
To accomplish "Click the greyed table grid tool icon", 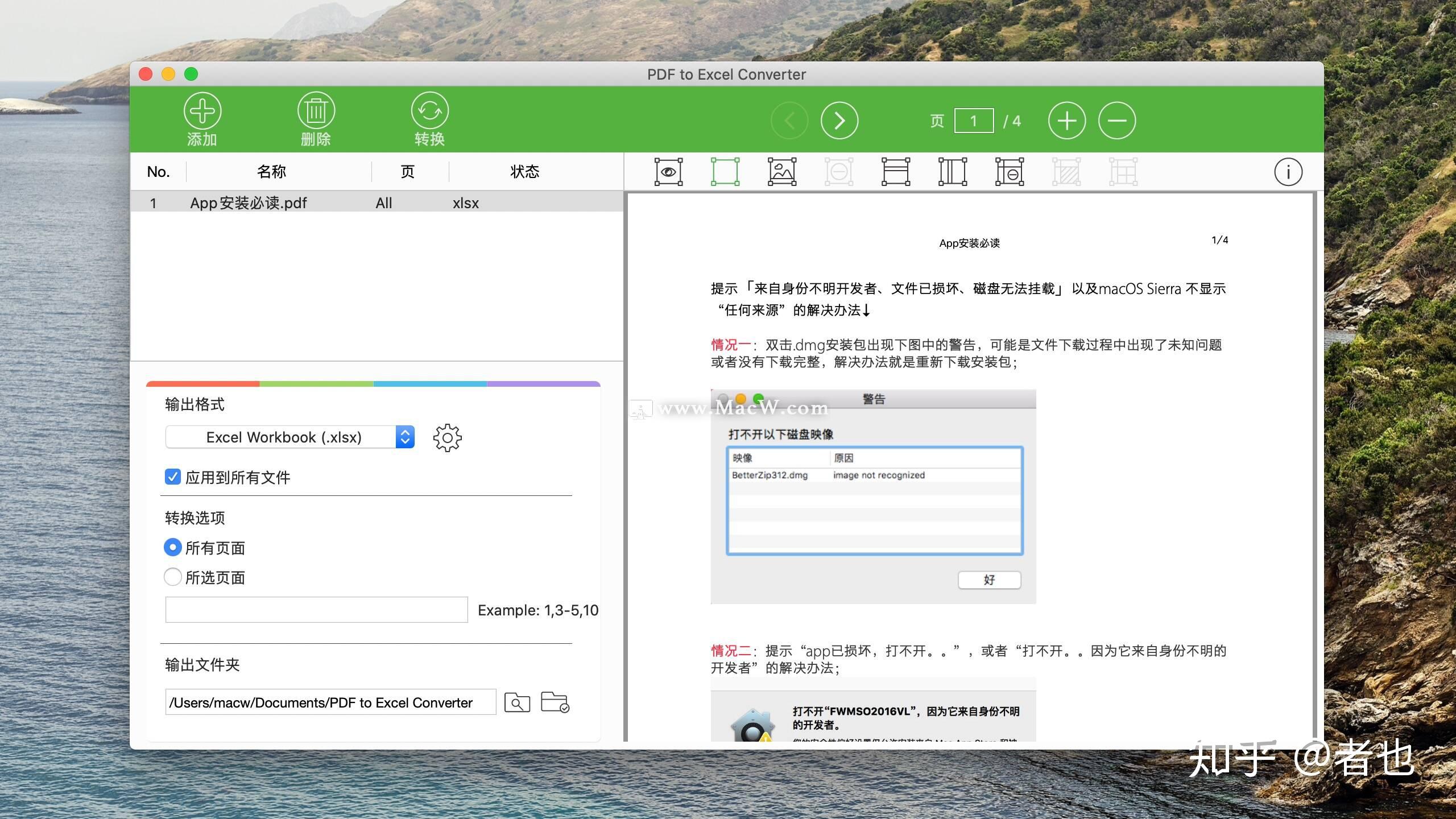I will tap(1123, 172).
